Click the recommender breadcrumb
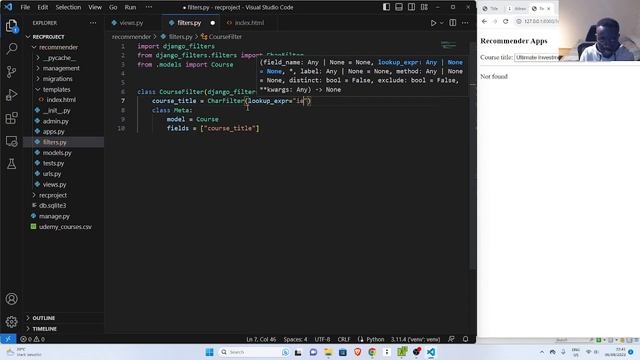Screen dimensions: 640x360 click(131, 37)
